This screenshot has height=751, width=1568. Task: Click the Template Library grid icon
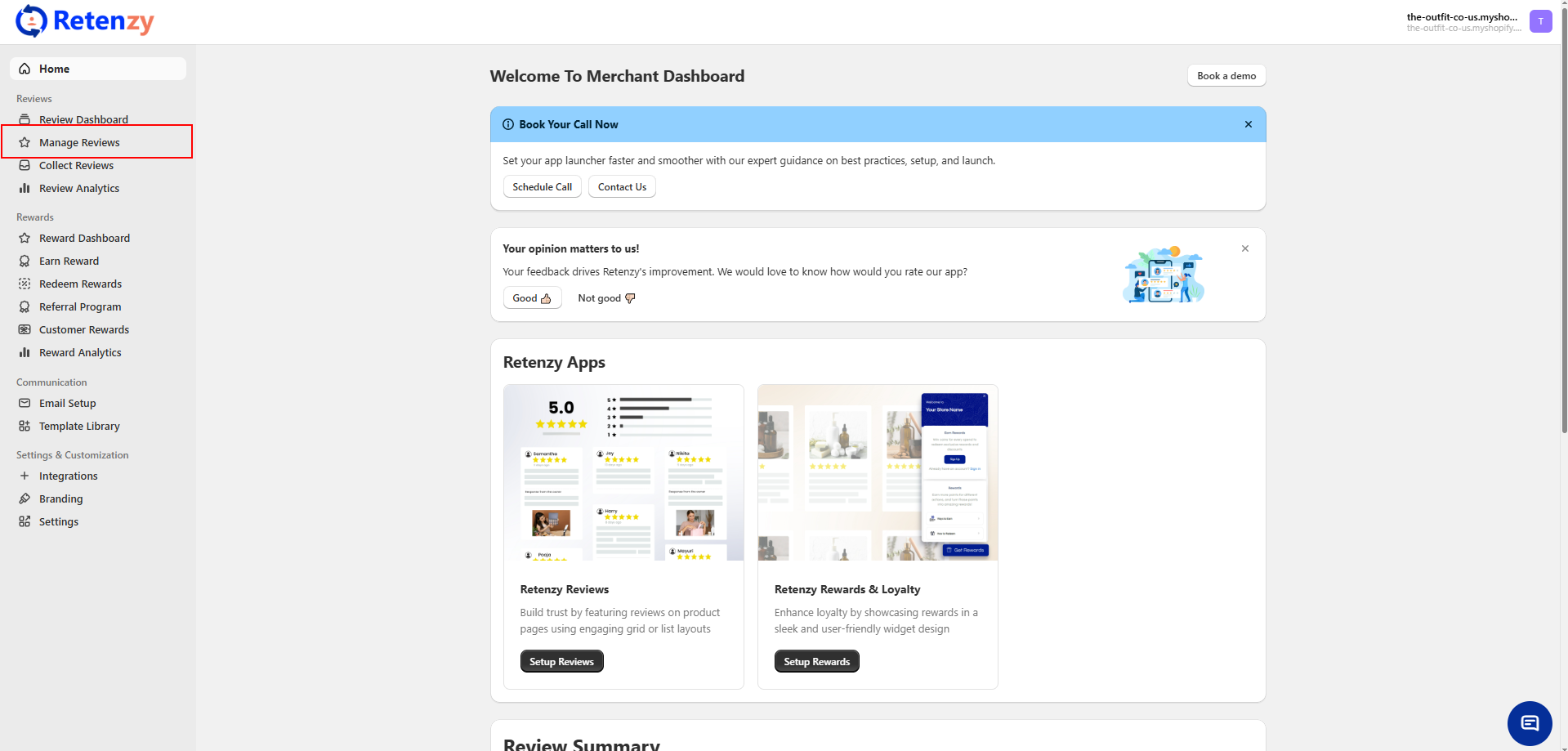25,426
